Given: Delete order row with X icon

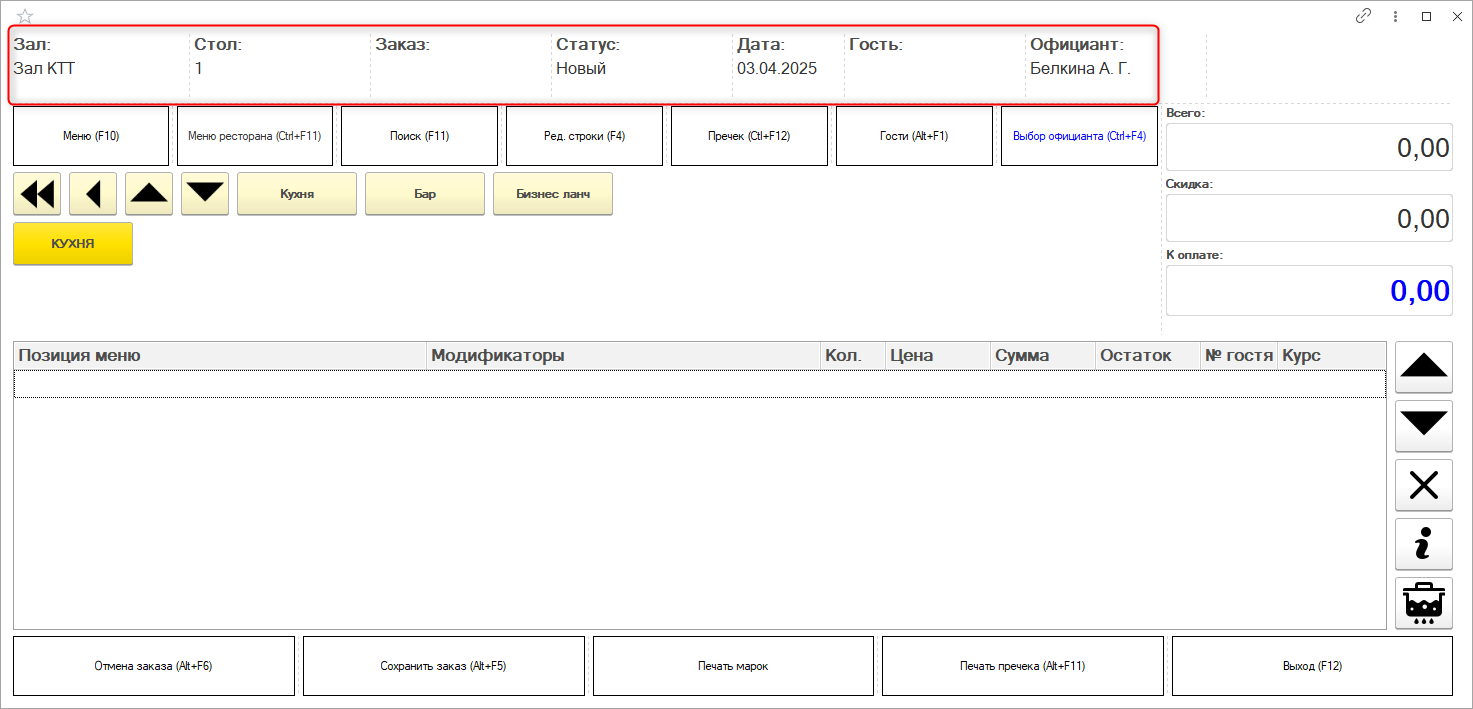Looking at the screenshot, I should (1423, 485).
